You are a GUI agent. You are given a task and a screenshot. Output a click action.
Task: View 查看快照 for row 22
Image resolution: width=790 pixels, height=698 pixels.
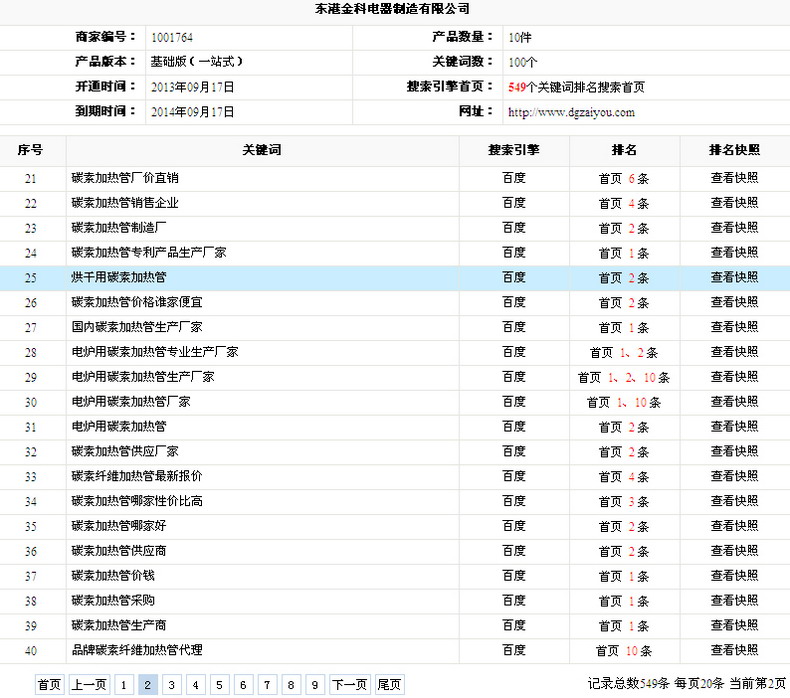click(734, 203)
